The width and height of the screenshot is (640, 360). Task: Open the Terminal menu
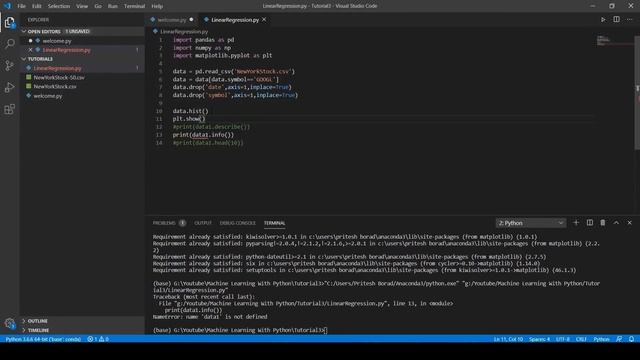click(134, 6)
